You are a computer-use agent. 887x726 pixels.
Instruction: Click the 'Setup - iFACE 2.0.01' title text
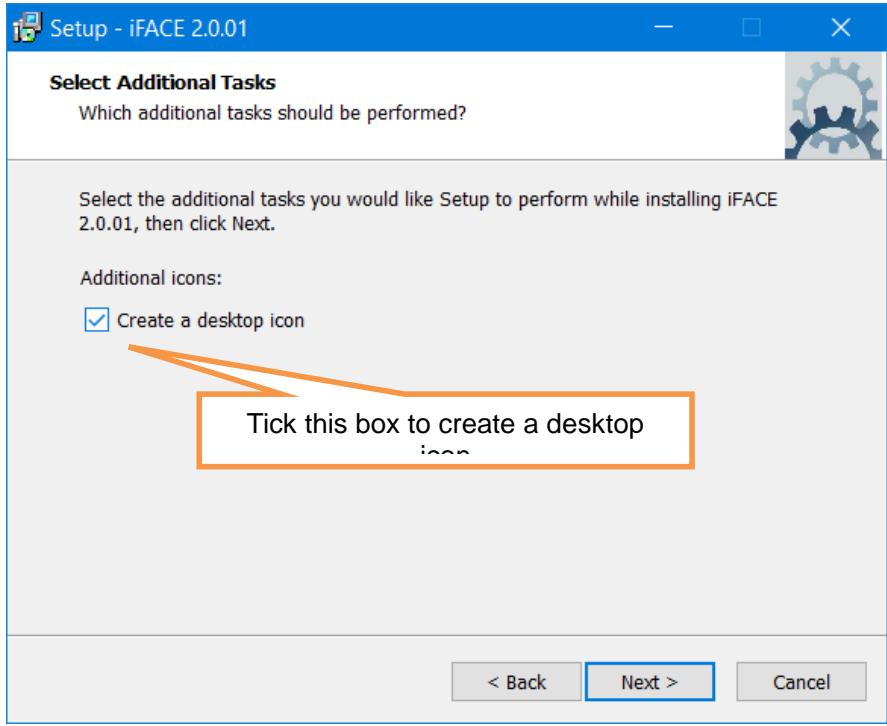tap(149, 28)
